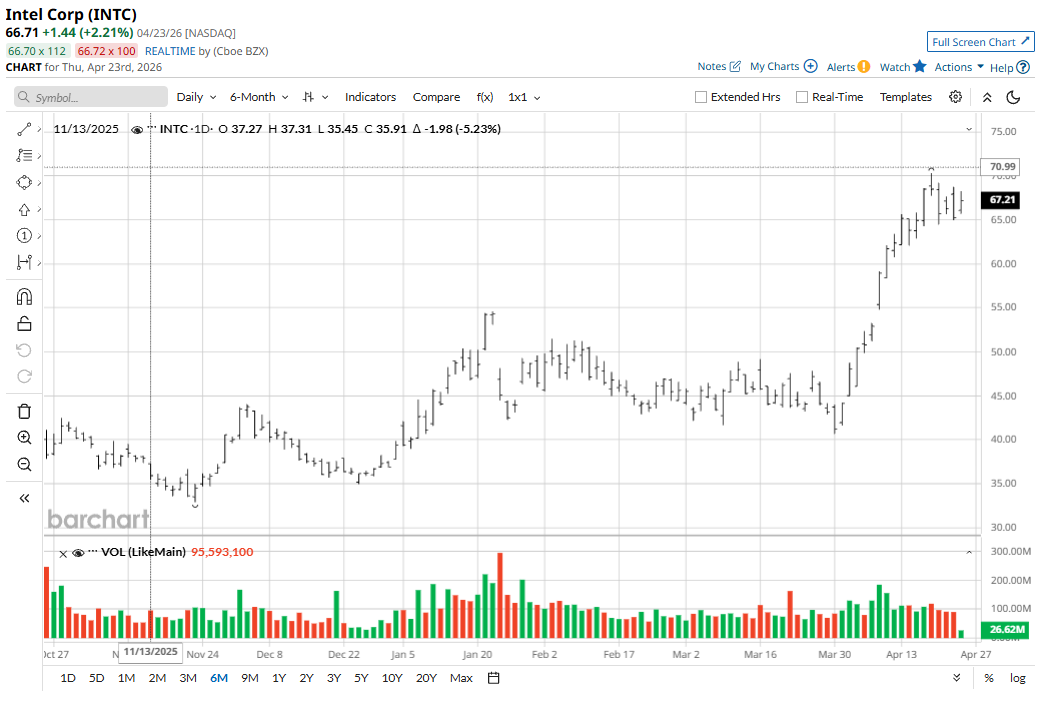Open the date range calendar picker

494,678
